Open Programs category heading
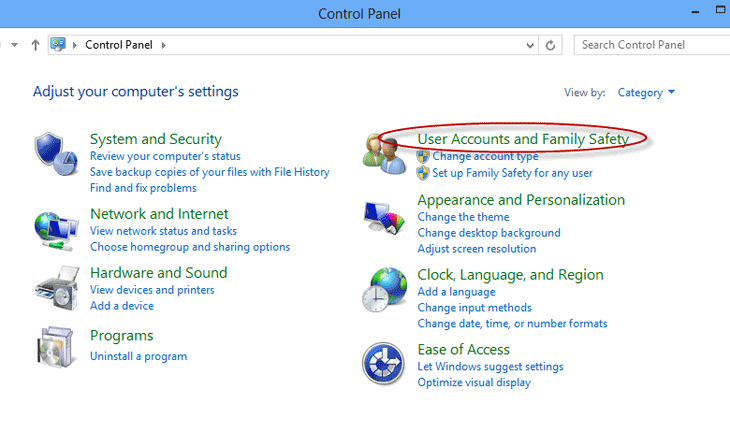The height and width of the screenshot is (447, 730). point(122,336)
